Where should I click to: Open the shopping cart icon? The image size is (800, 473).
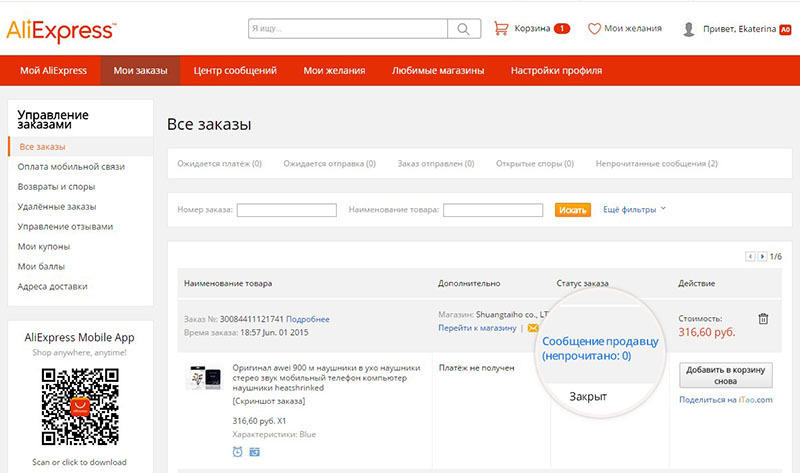click(x=501, y=29)
